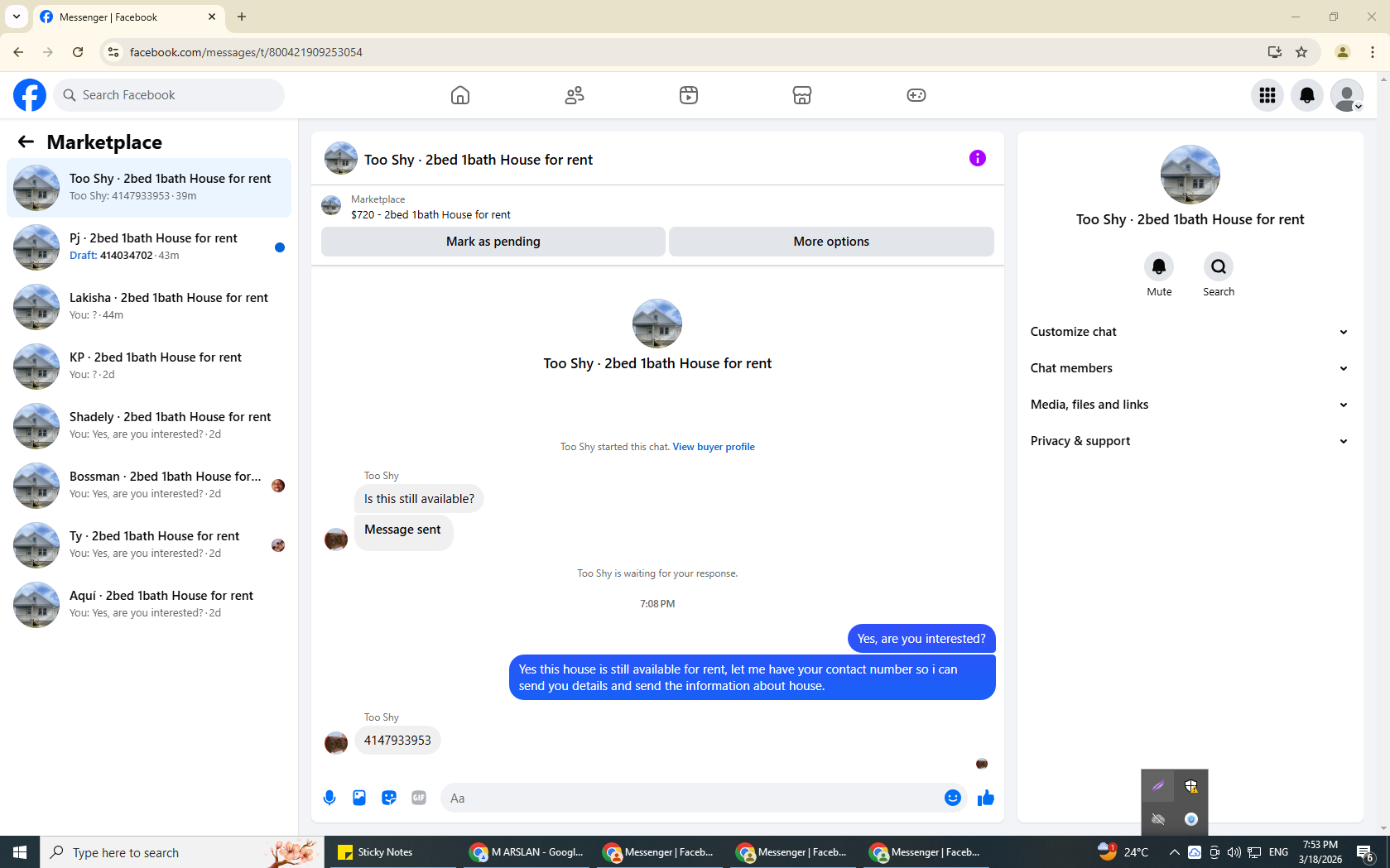This screenshot has height=868, width=1390.
Task: Mute this conversation with bell icon
Action: pos(1159,266)
